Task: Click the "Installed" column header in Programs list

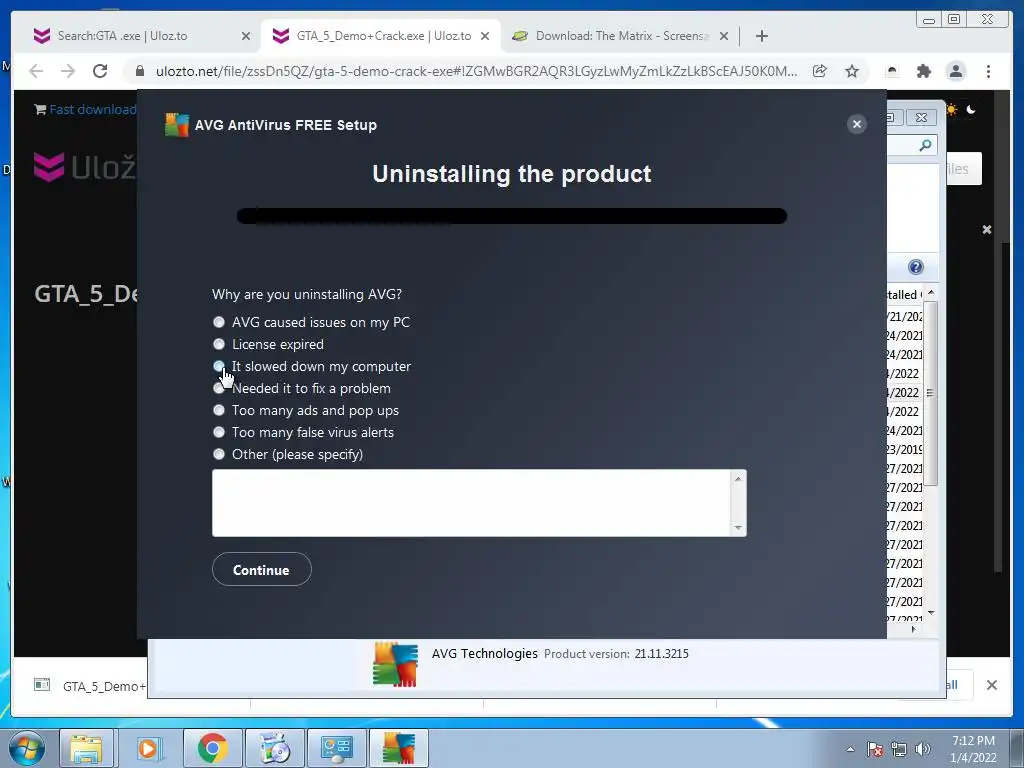Action: 904,295
